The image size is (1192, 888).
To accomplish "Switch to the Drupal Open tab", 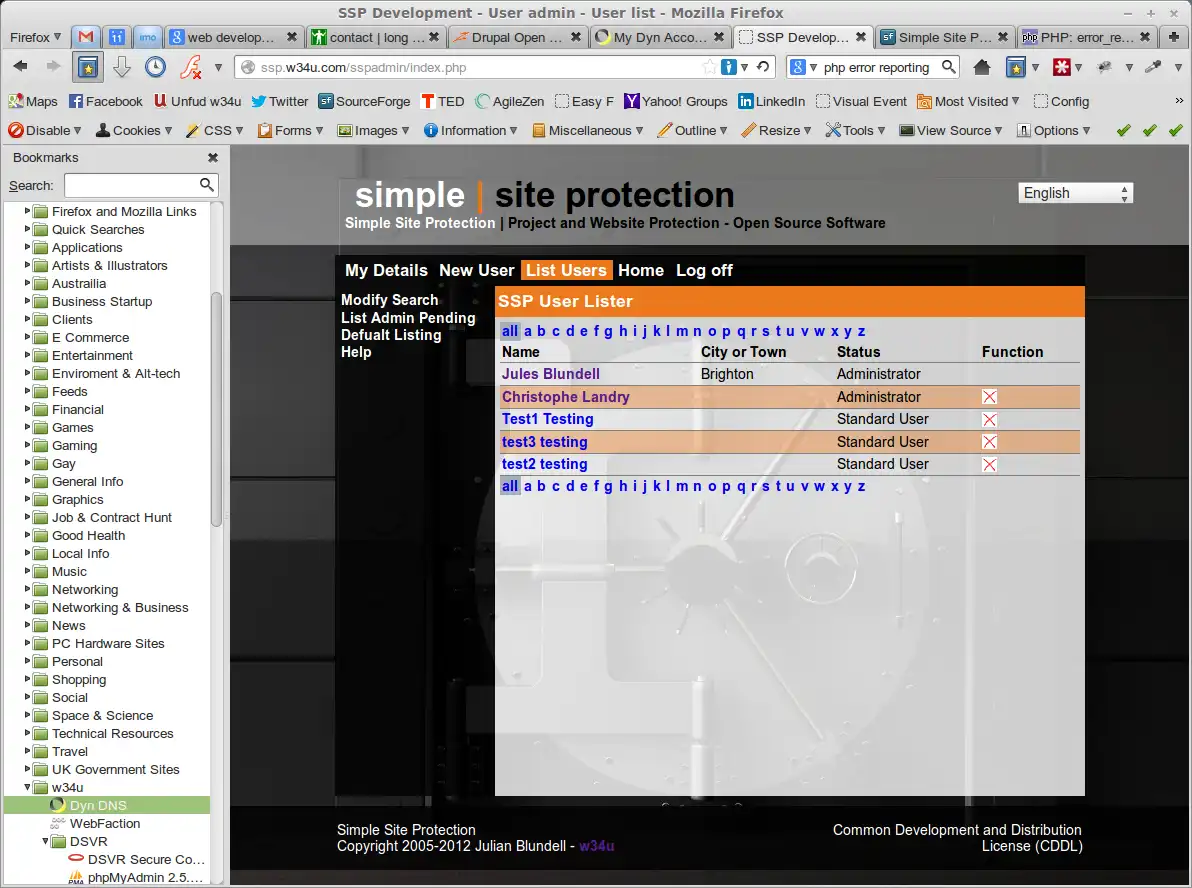I will coord(516,36).
